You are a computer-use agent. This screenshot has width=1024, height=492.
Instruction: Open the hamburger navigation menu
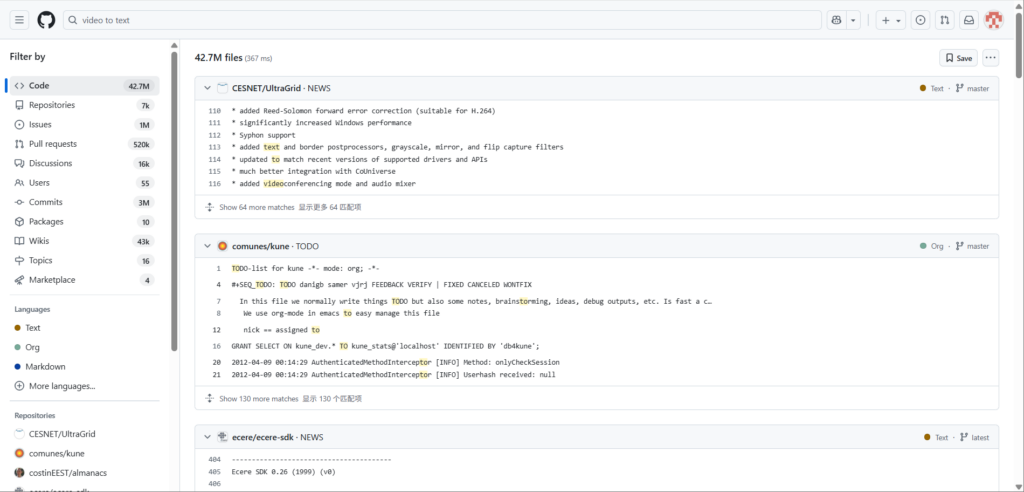tap(20, 20)
